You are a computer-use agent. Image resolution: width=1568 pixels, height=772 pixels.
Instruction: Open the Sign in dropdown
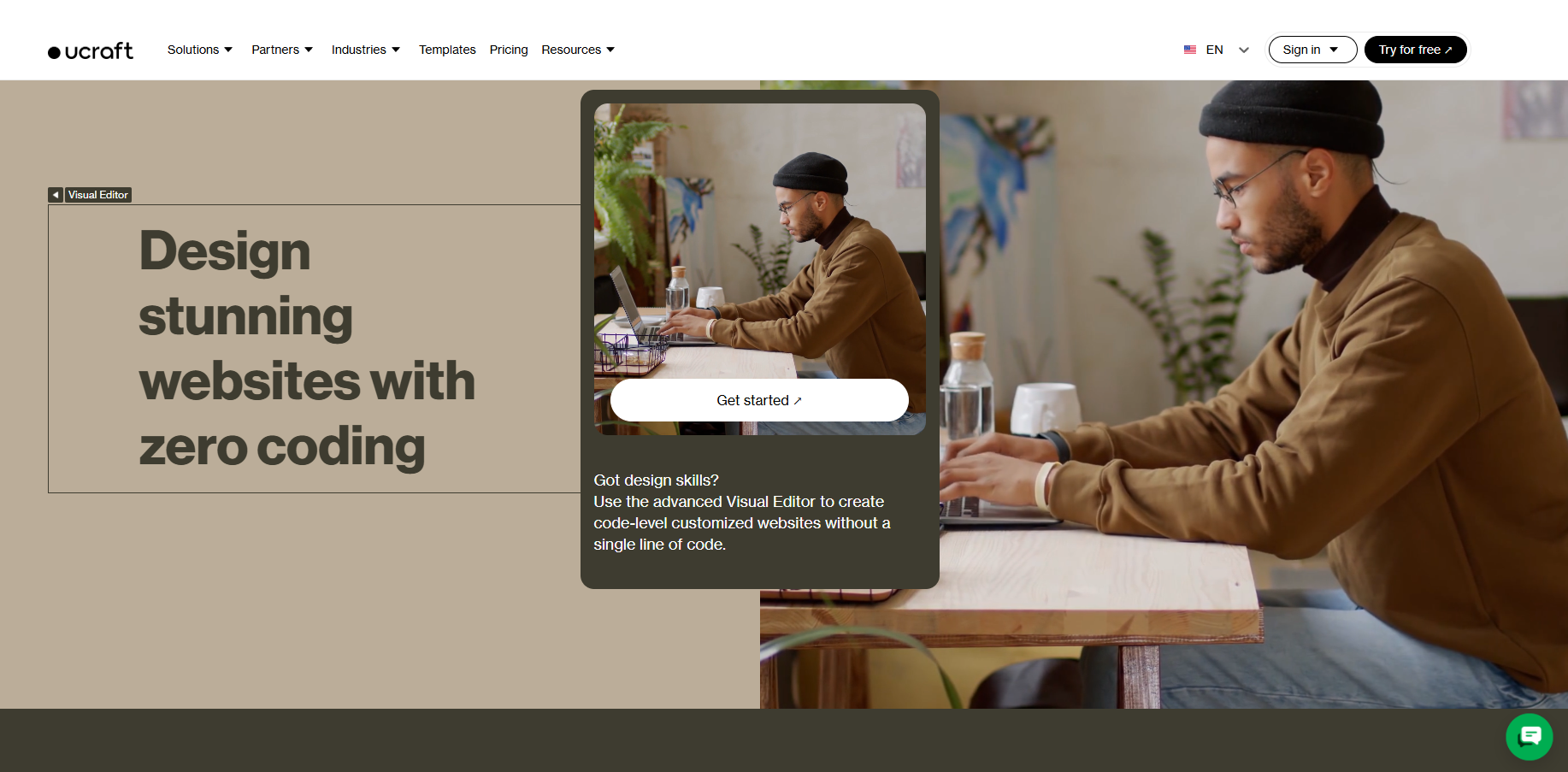click(1312, 50)
